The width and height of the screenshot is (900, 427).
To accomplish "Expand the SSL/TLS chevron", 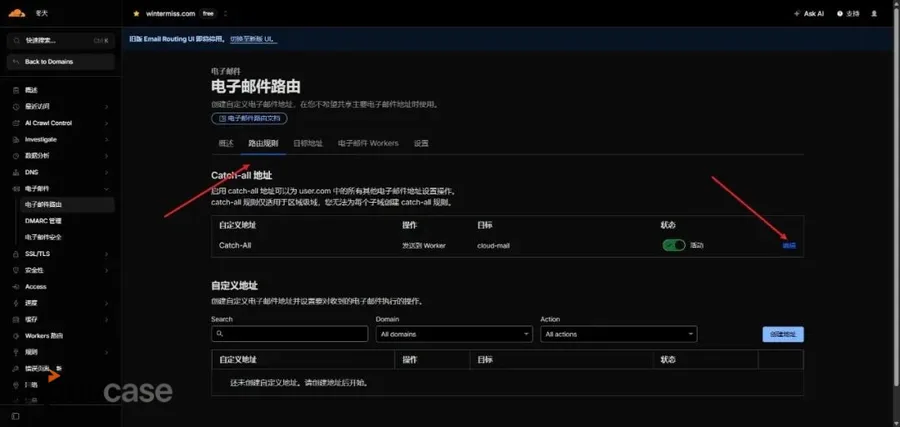I will (x=107, y=254).
